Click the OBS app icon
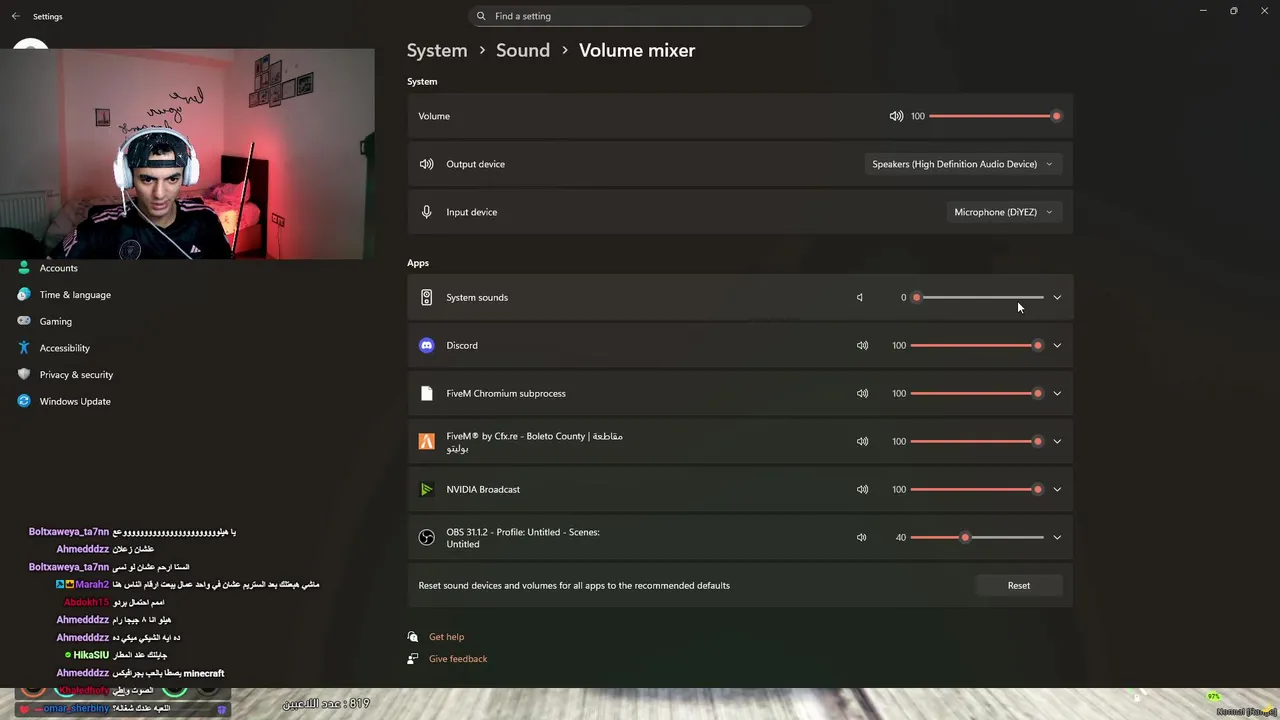The image size is (1280, 720). pyautogui.click(x=427, y=537)
